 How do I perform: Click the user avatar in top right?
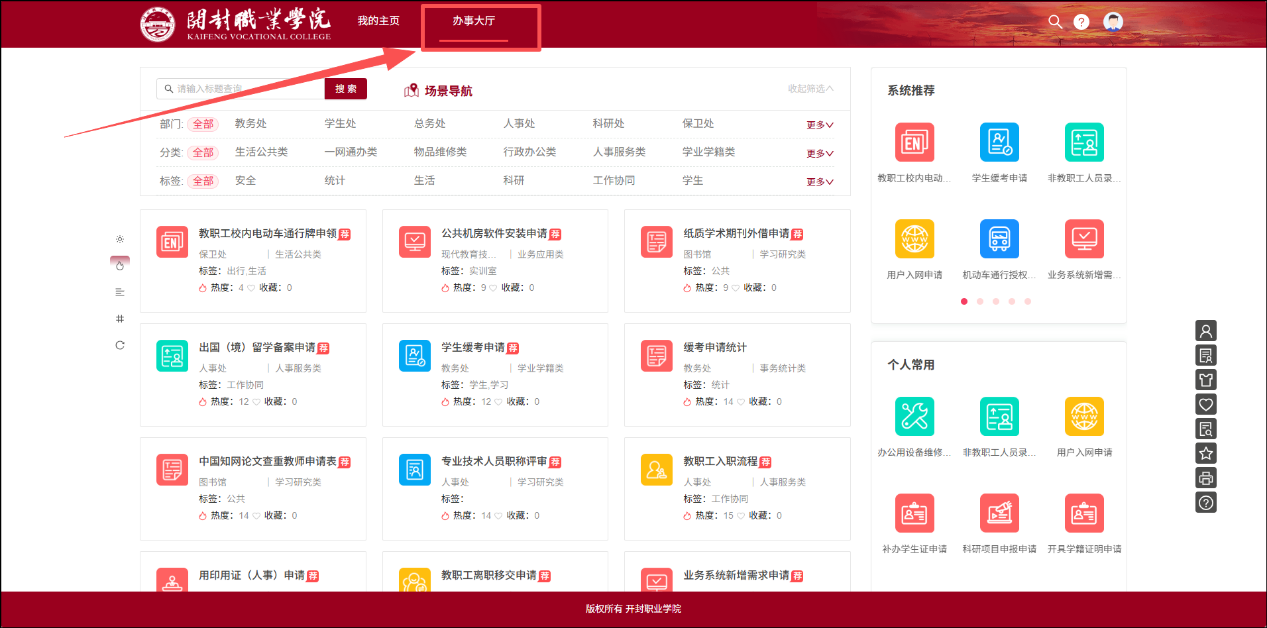point(1113,22)
